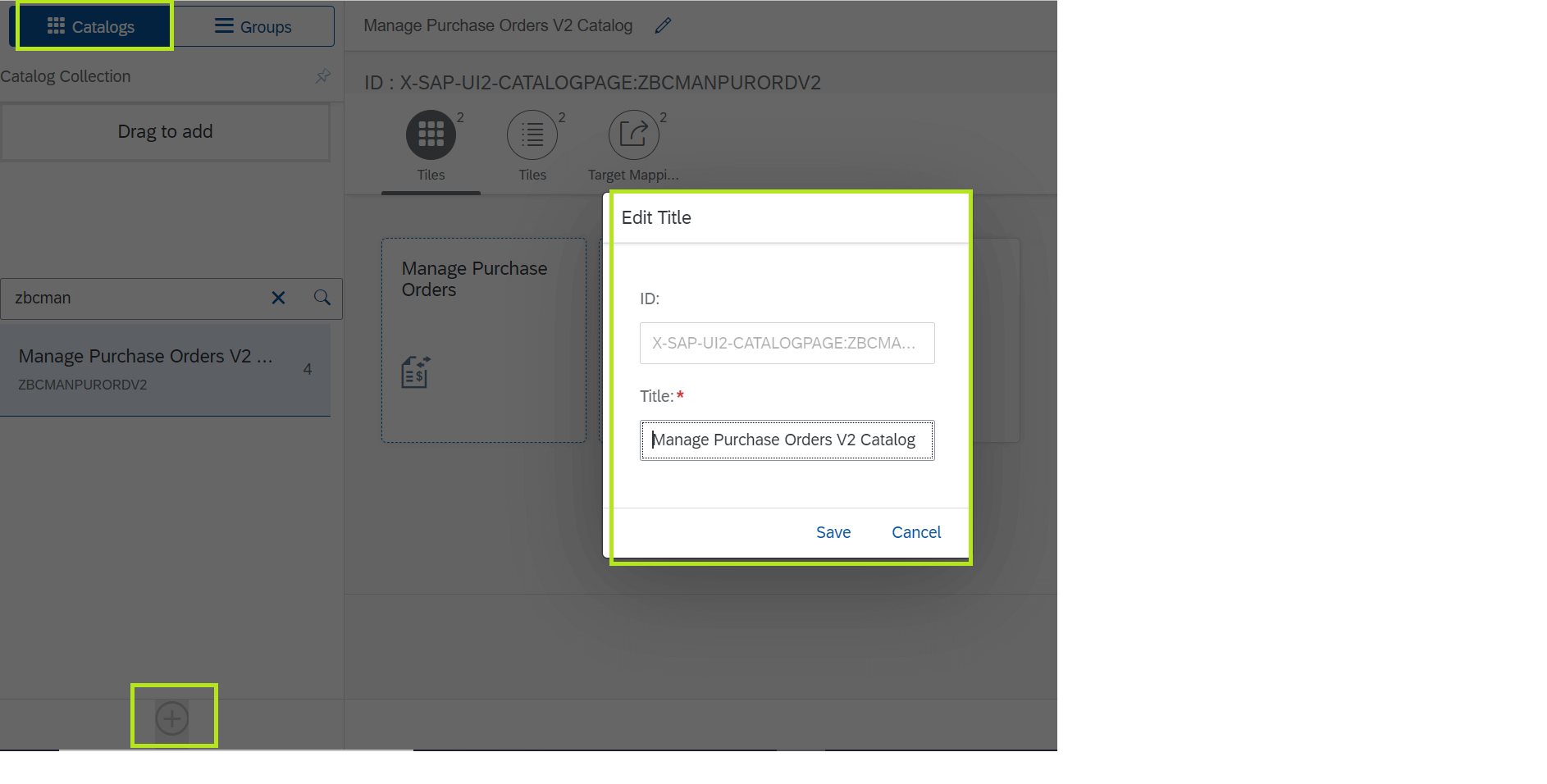Click the Drag to add placeholder
This screenshot has width=1547, height=784.
[165, 131]
